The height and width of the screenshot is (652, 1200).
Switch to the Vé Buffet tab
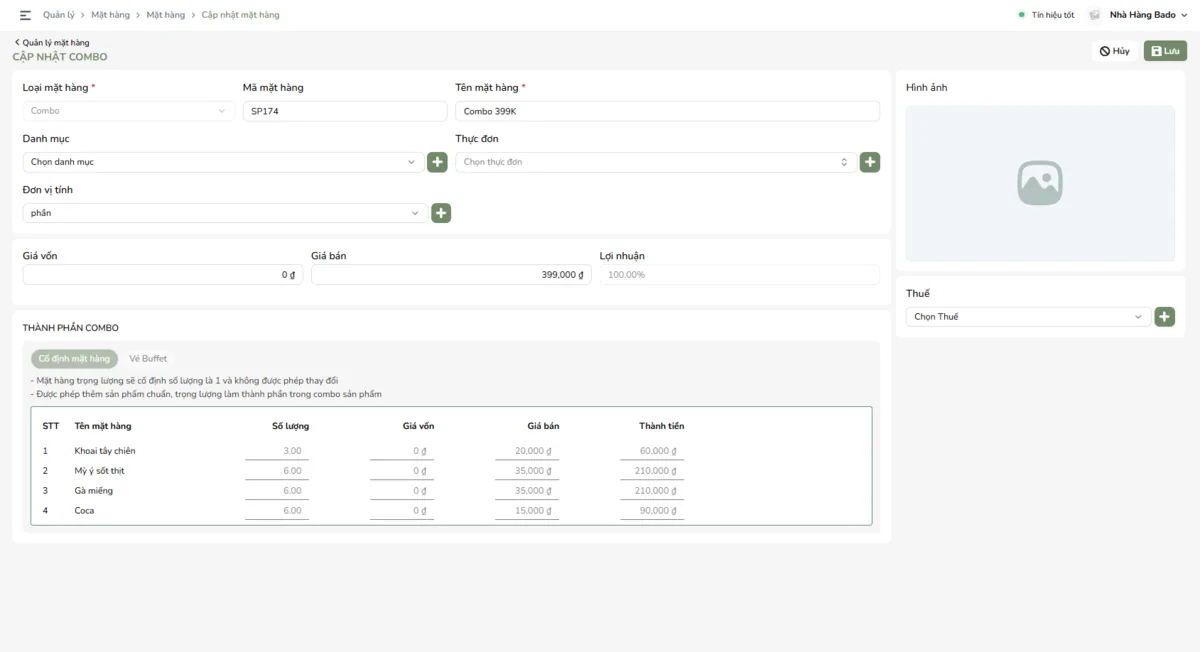click(x=148, y=359)
